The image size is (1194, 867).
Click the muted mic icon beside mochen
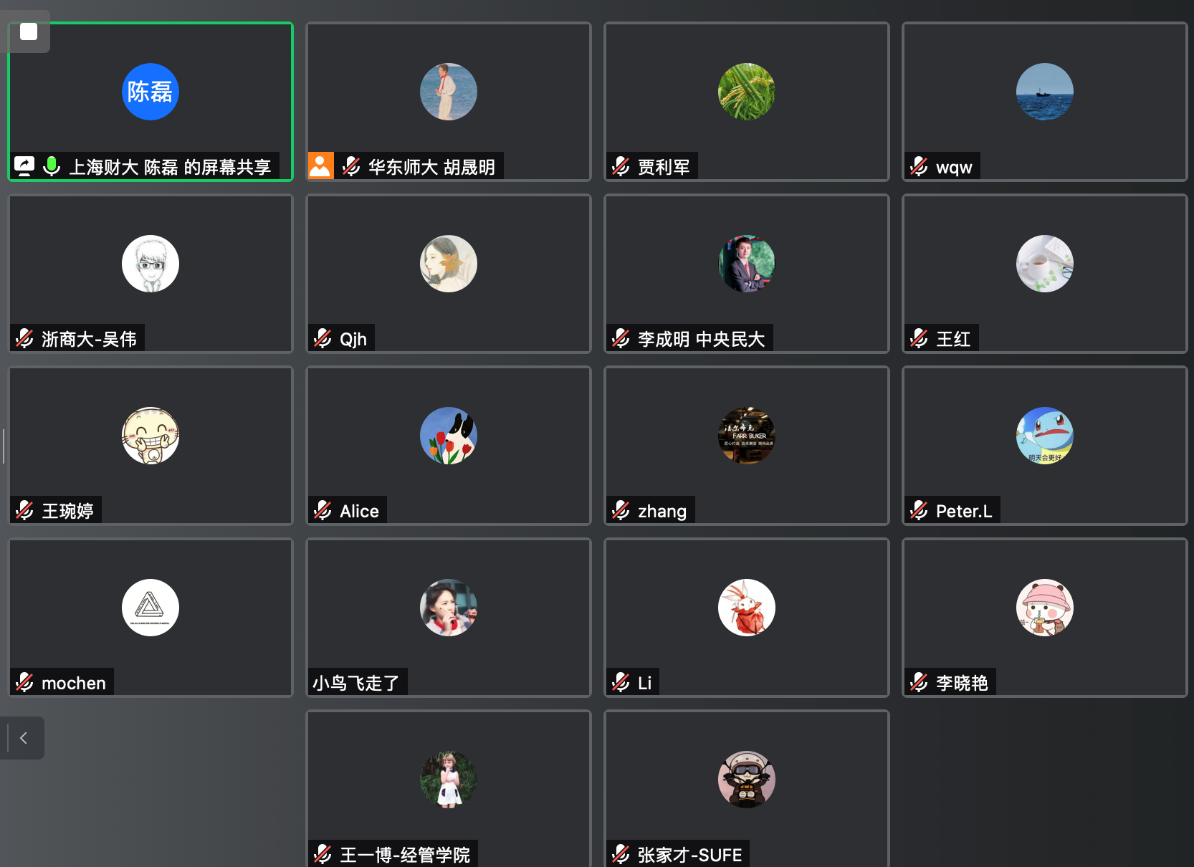coord(24,682)
